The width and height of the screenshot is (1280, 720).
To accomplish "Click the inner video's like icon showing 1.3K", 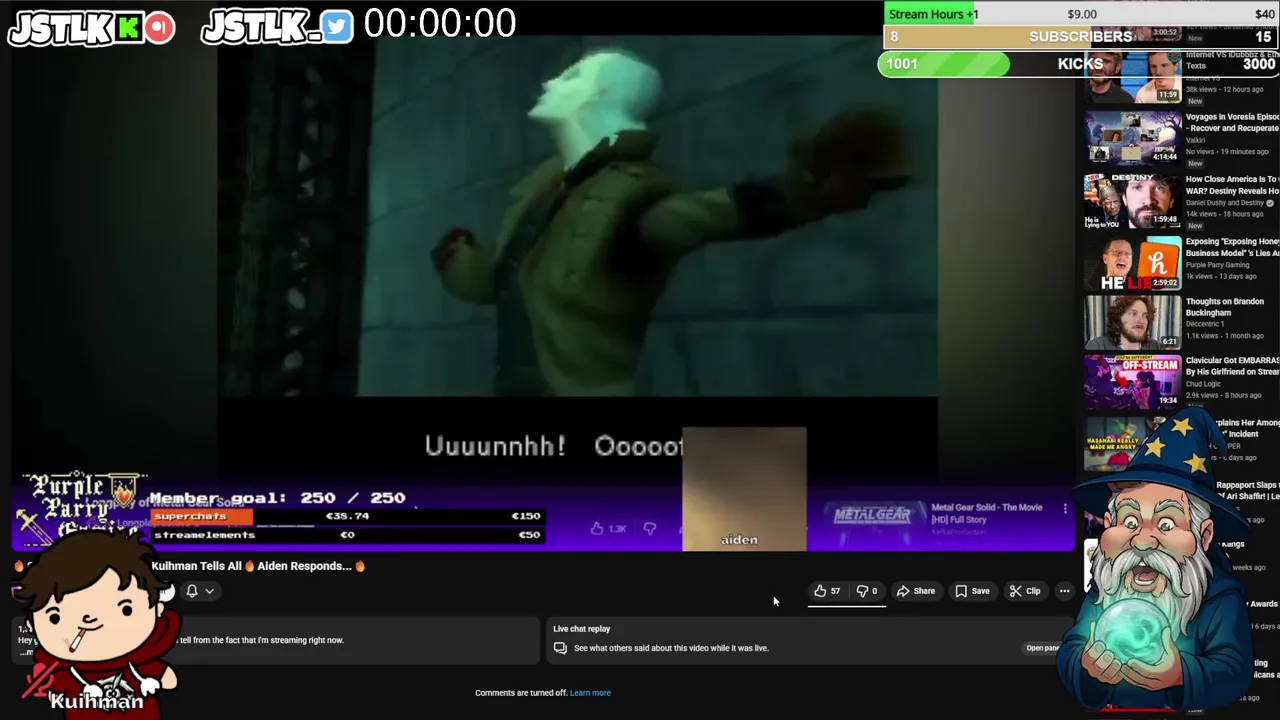I will 597,528.
